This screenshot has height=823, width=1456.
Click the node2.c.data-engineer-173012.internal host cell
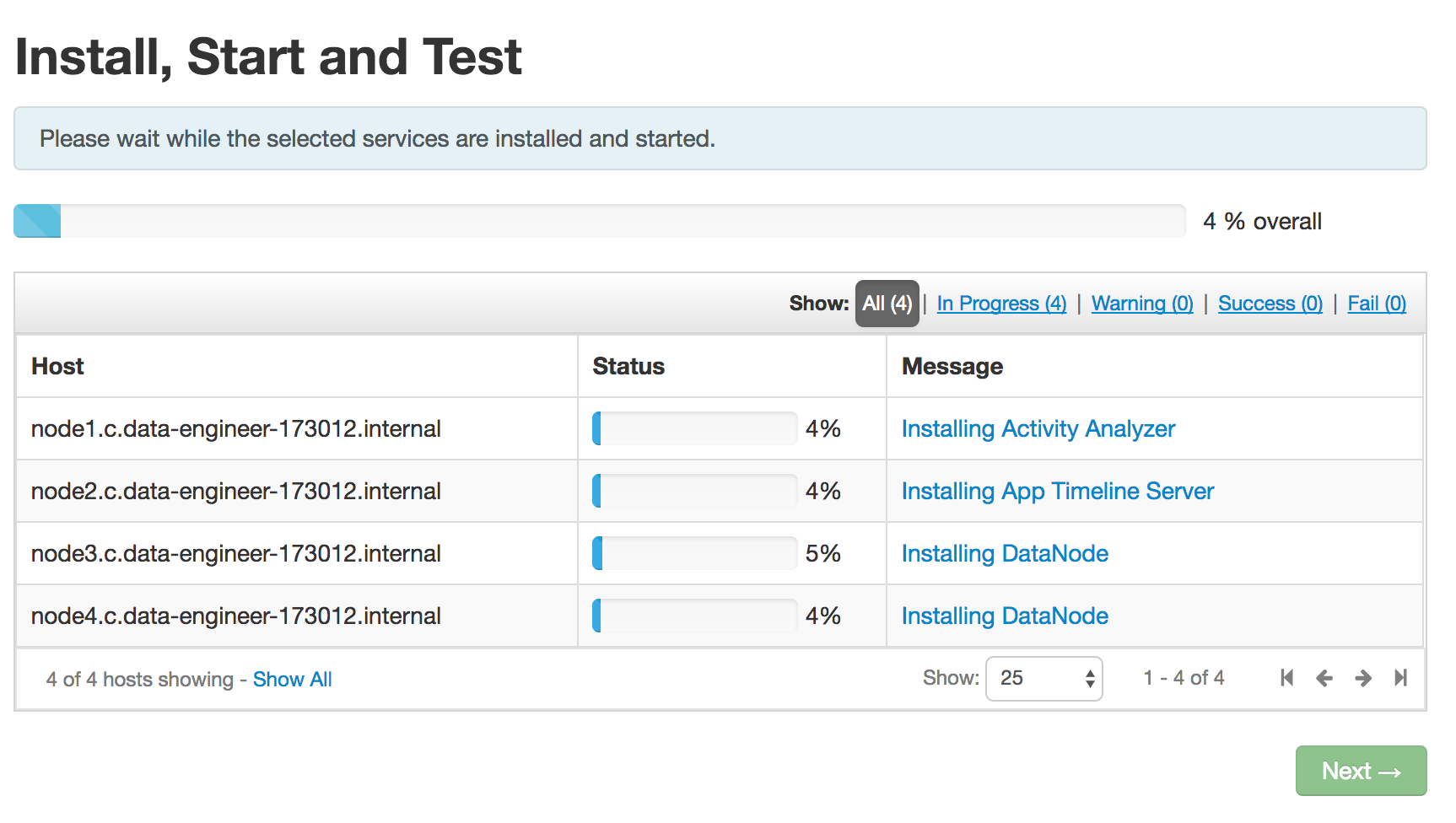(236, 492)
